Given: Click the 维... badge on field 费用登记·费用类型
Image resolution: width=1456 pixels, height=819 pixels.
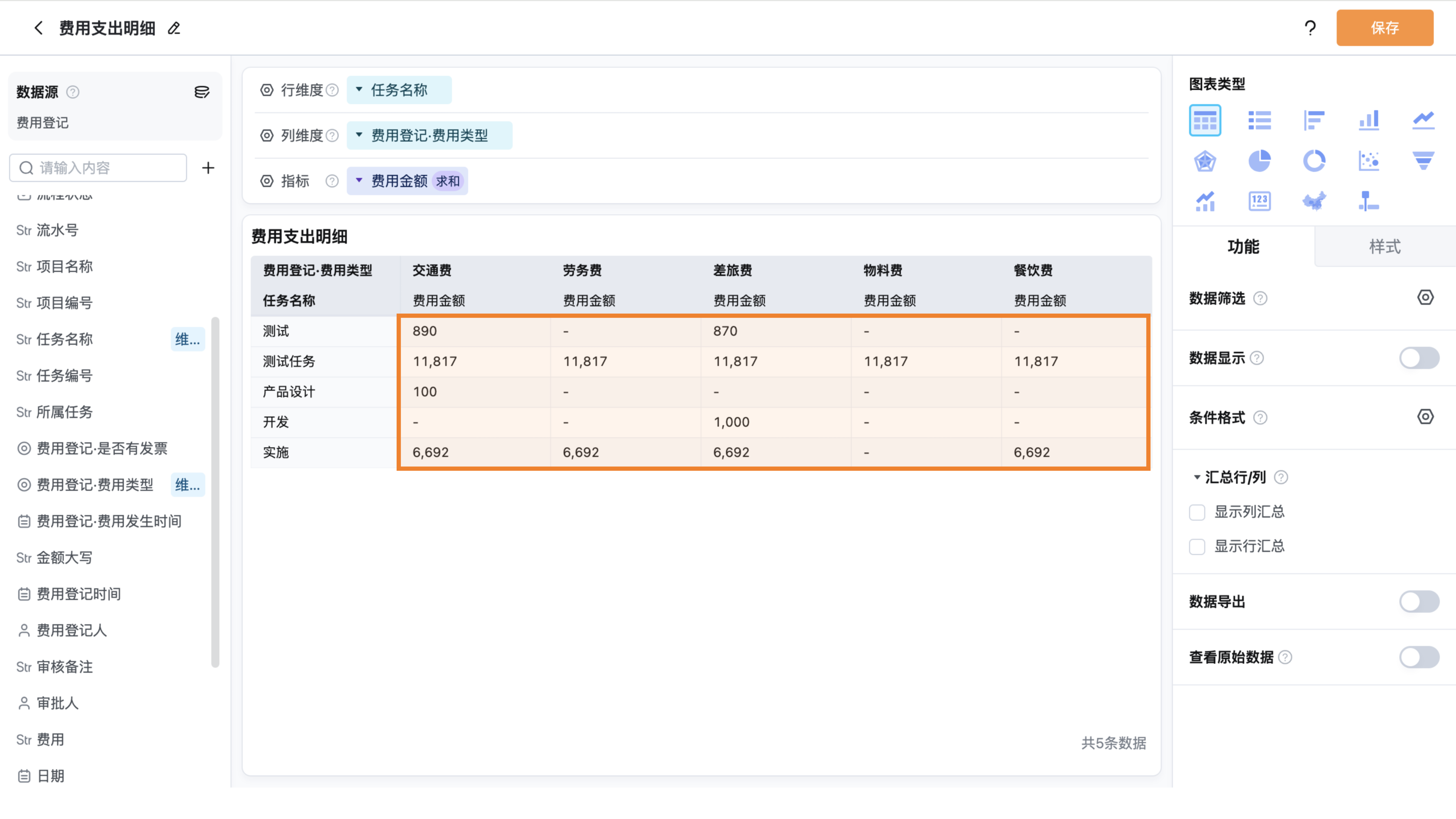Looking at the screenshot, I should 188,485.
